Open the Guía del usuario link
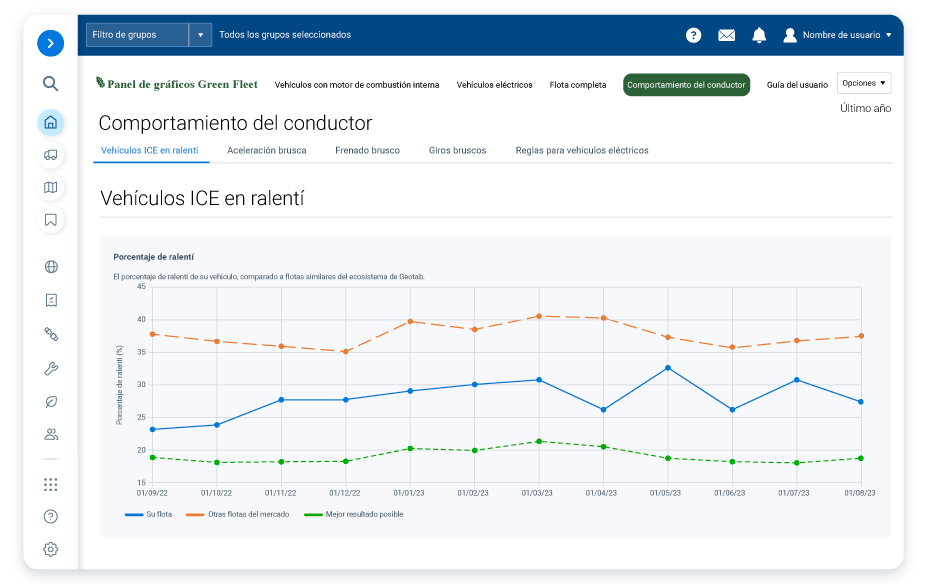 (798, 85)
